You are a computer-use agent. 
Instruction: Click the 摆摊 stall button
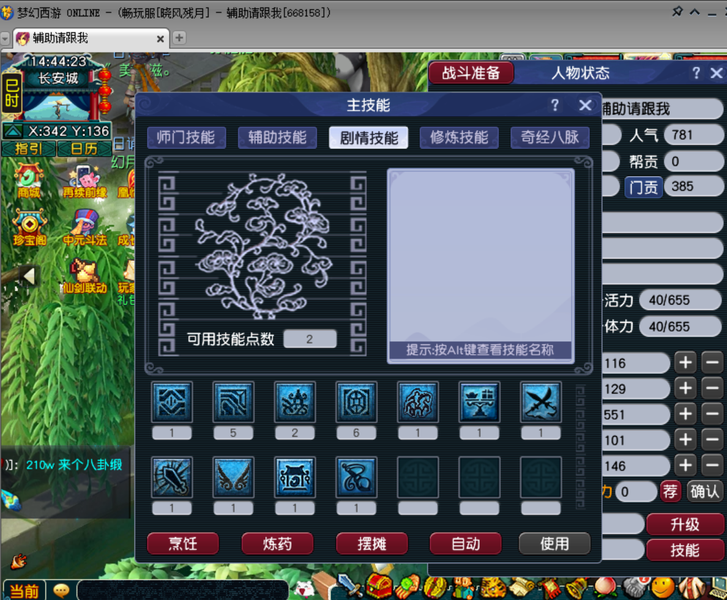pyautogui.click(x=372, y=543)
